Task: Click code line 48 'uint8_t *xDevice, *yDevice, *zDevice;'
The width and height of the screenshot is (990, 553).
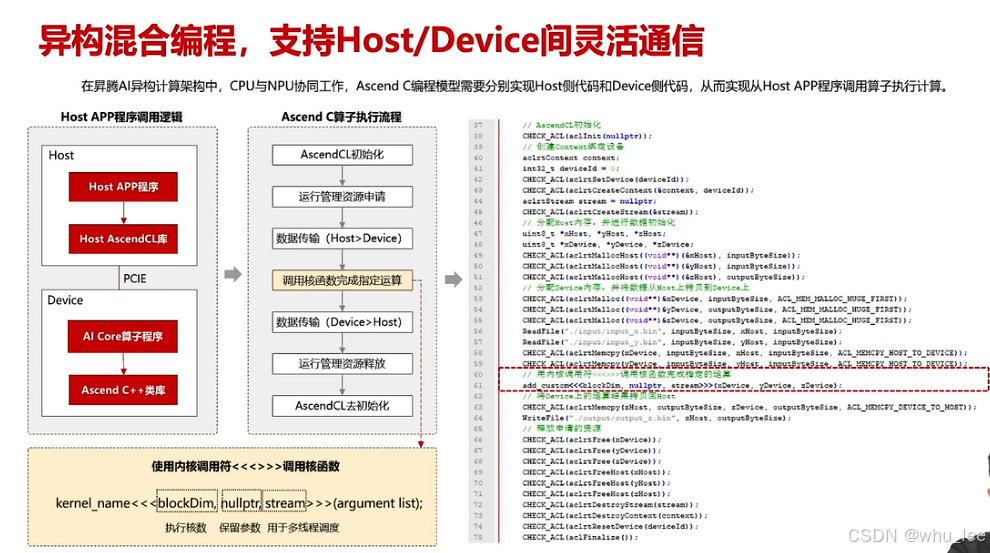Action: pos(607,244)
